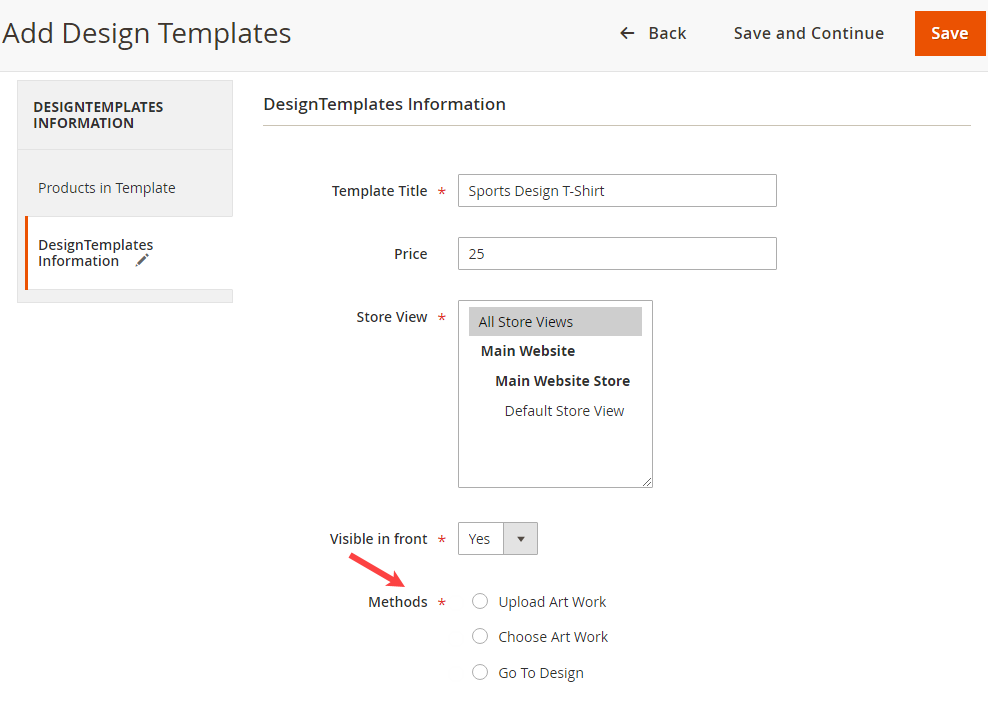Focus the Price text field
The image size is (988, 719).
(617, 254)
